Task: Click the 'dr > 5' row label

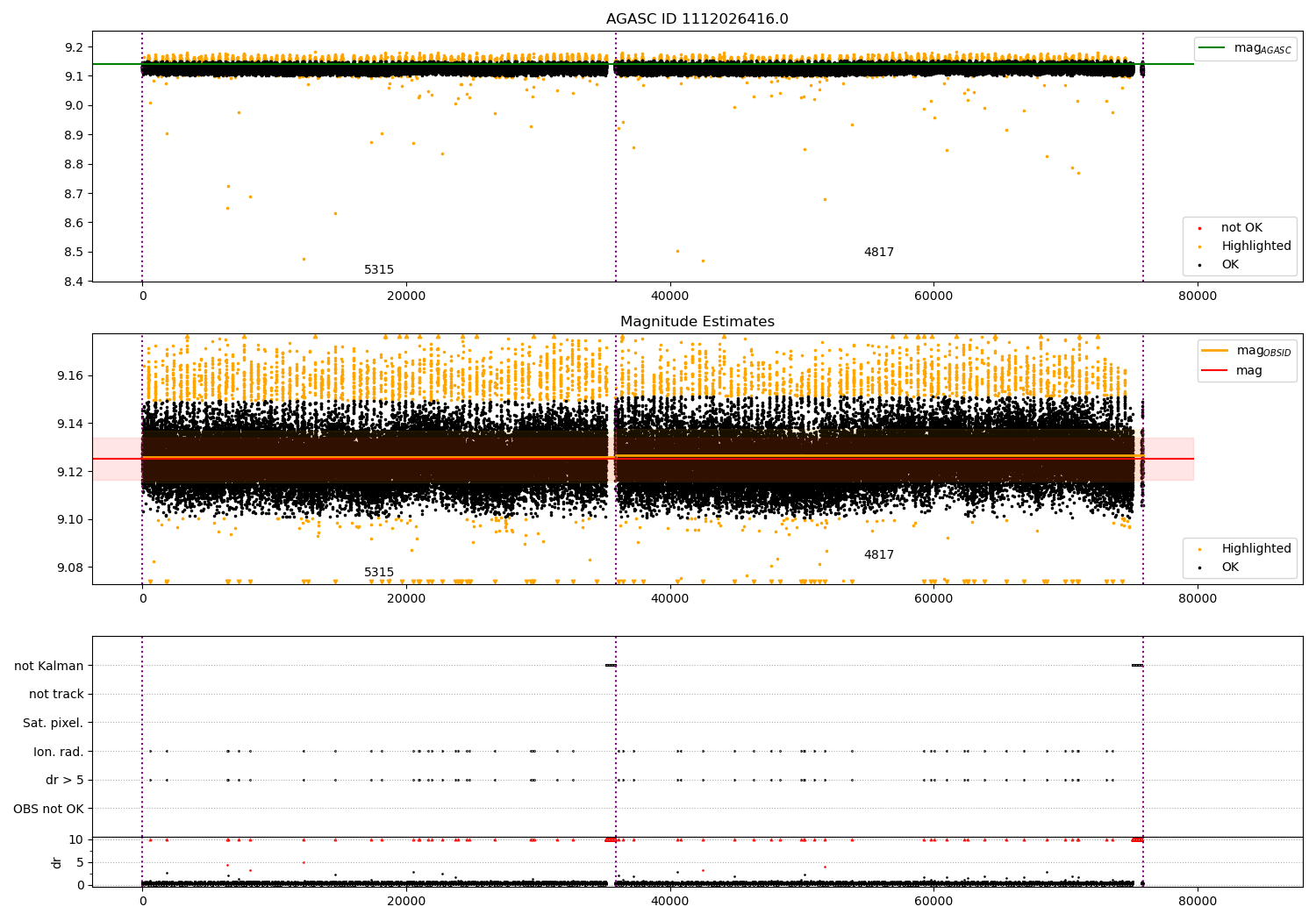Action: click(65, 780)
